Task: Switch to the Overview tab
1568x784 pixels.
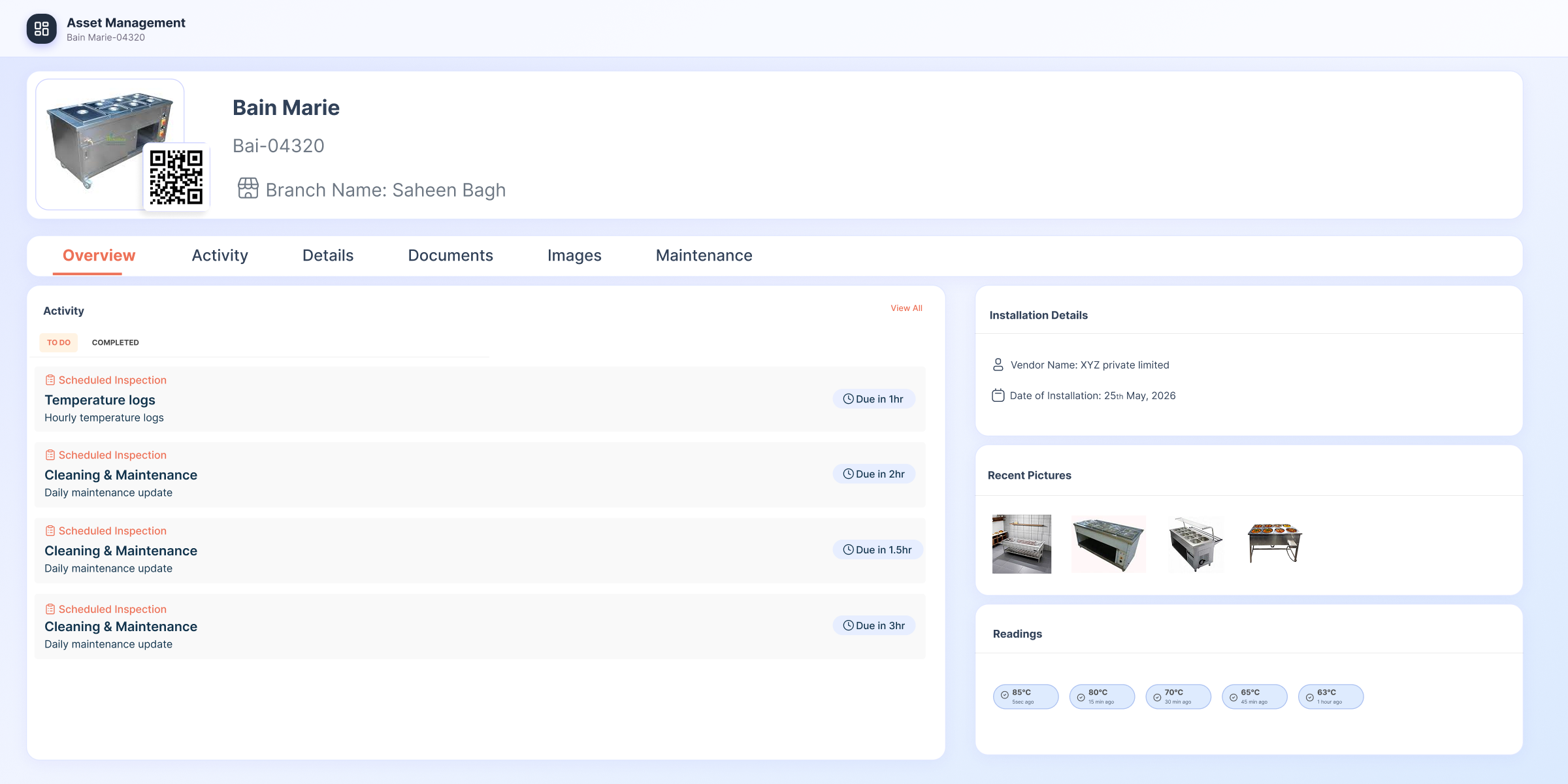Action: [x=99, y=255]
